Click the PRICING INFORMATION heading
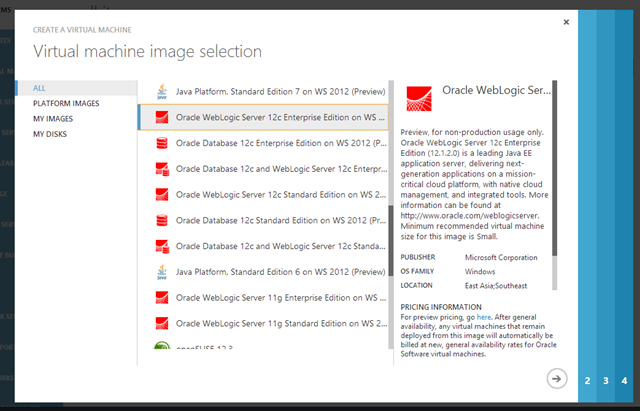This screenshot has height=411, width=640. pos(441,307)
